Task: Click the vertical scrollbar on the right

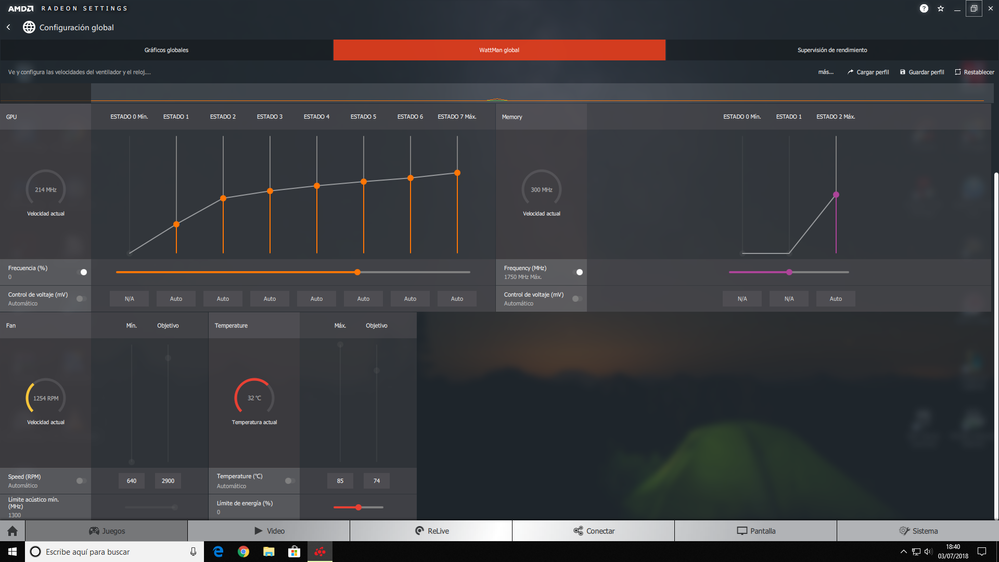Action: pyautogui.click(x=996, y=344)
